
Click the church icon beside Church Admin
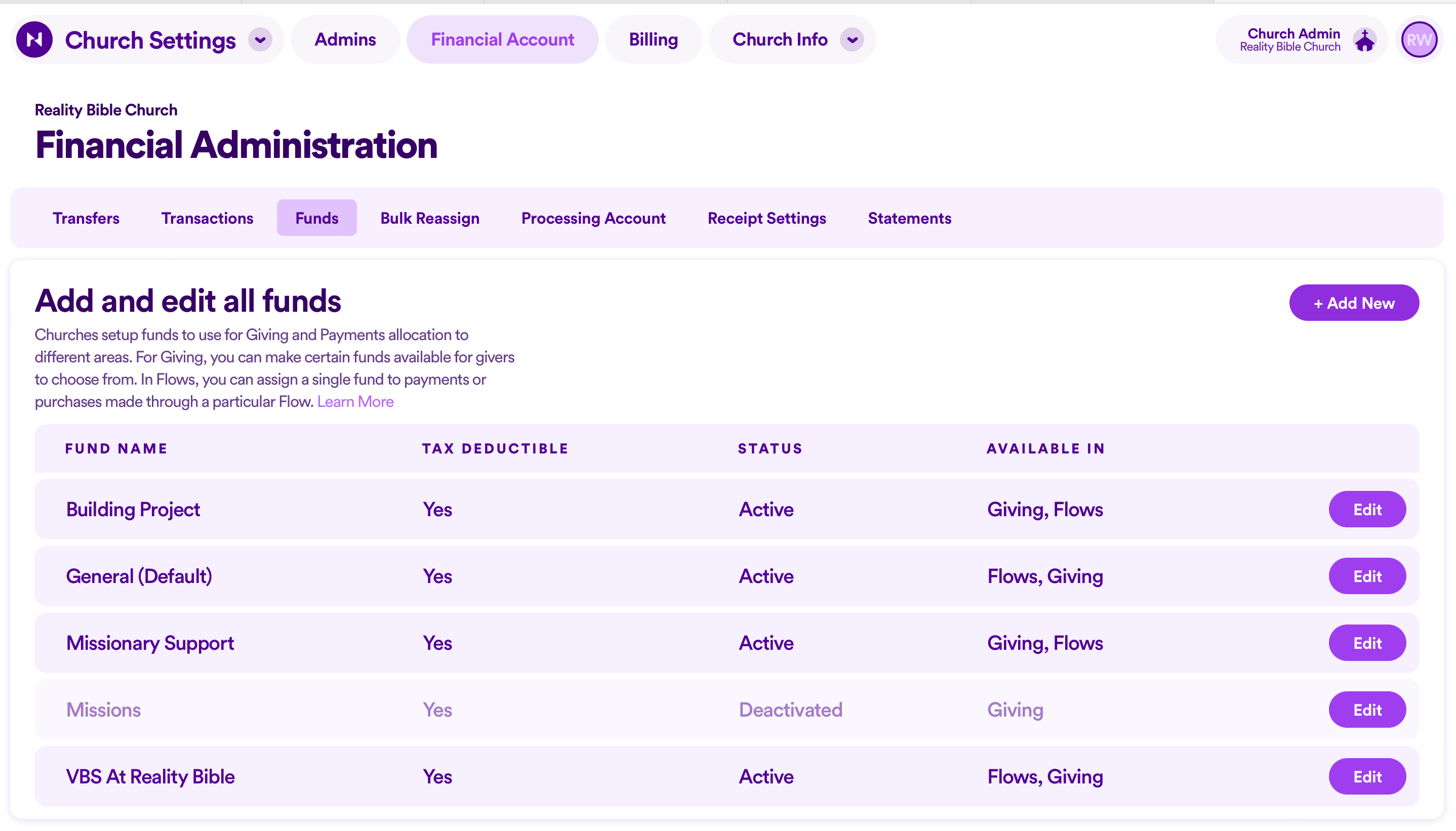point(1364,39)
